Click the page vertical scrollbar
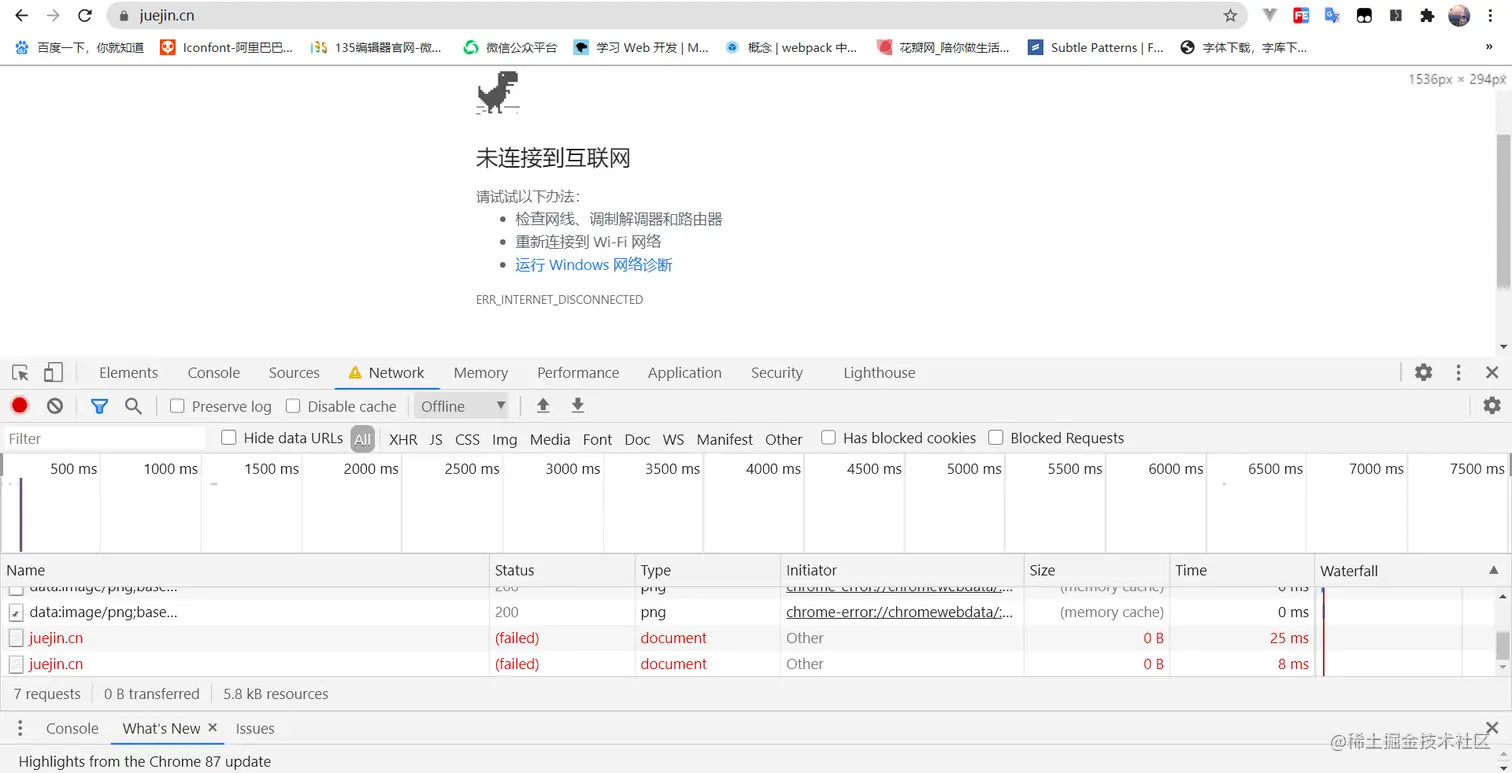The height and width of the screenshot is (773, 1512). (x=1503, y=212)
